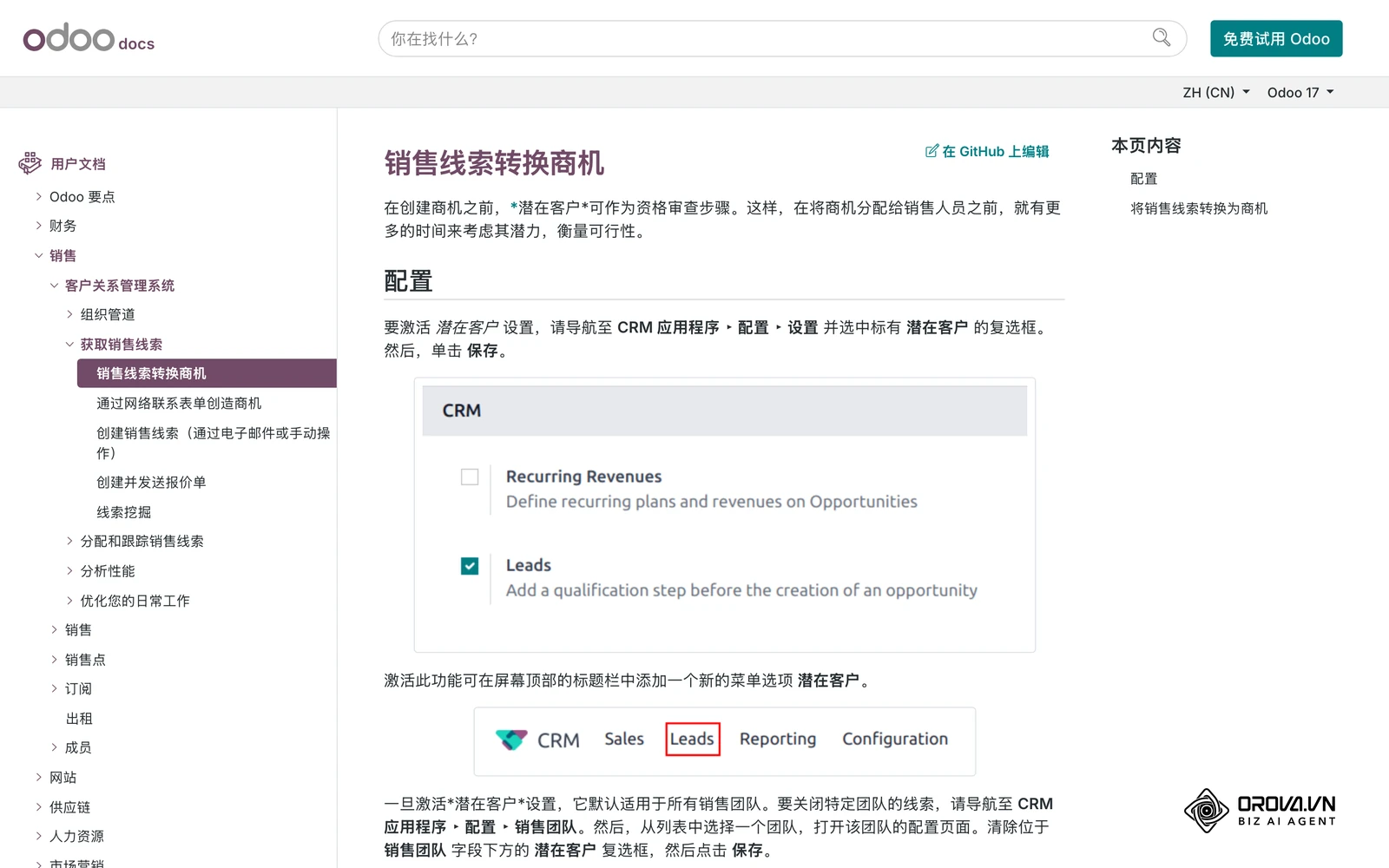
Task: Click the 配置 section heading in the article
Action: pyautogui.click(x=408, y=281)
